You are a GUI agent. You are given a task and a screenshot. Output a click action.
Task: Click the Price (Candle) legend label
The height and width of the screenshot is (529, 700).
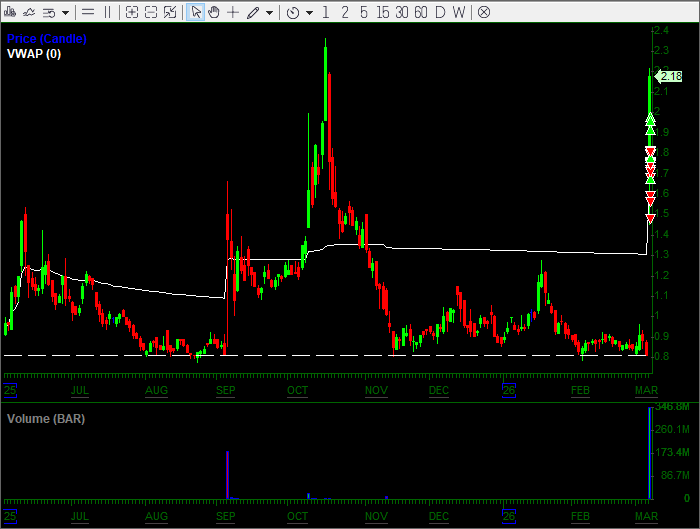[x=46, y=39]
